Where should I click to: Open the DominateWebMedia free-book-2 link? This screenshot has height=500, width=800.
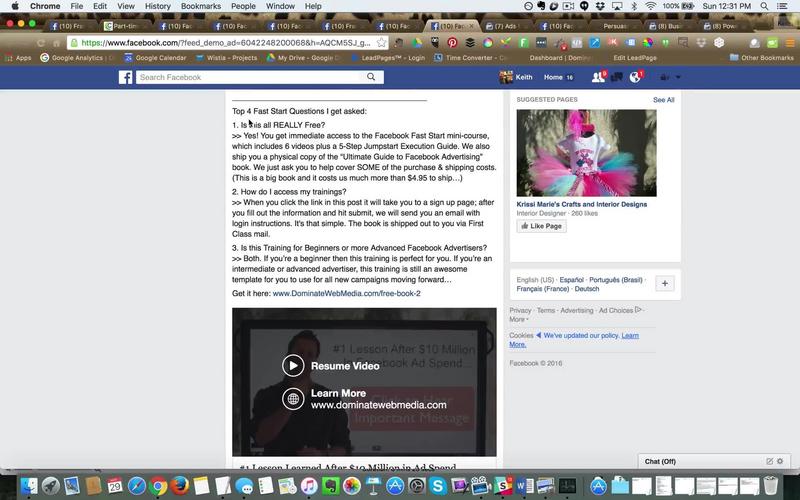[x=346, y=293]
